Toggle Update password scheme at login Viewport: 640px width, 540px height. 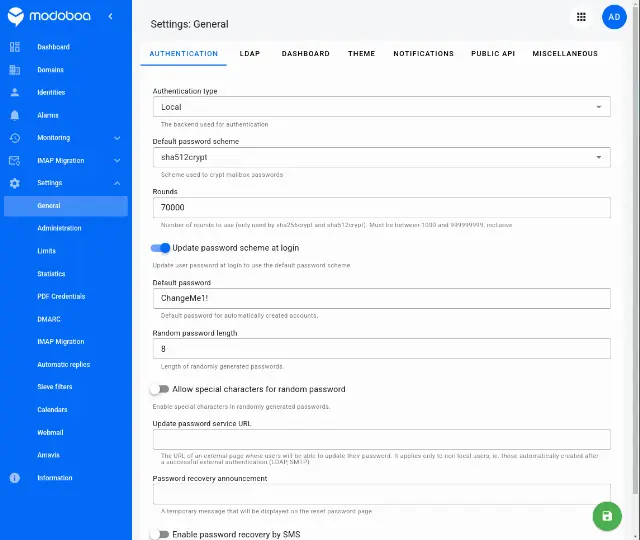pos(160,248)
